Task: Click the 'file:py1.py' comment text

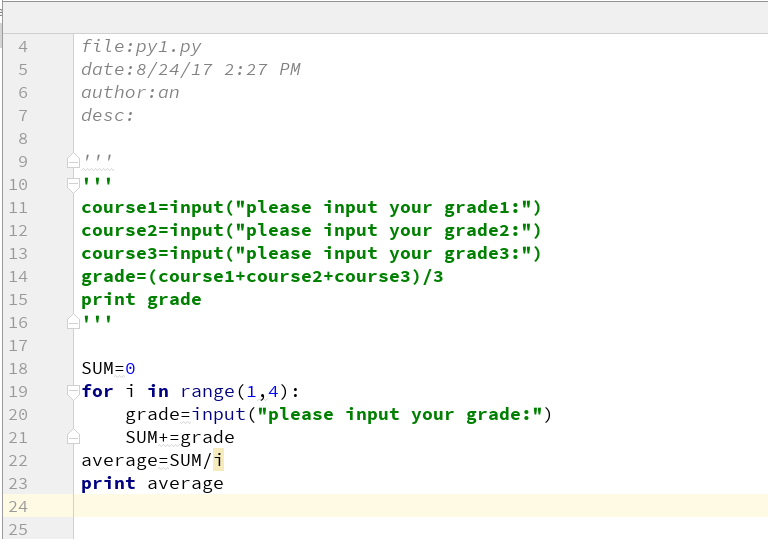Action: (141, 46)
